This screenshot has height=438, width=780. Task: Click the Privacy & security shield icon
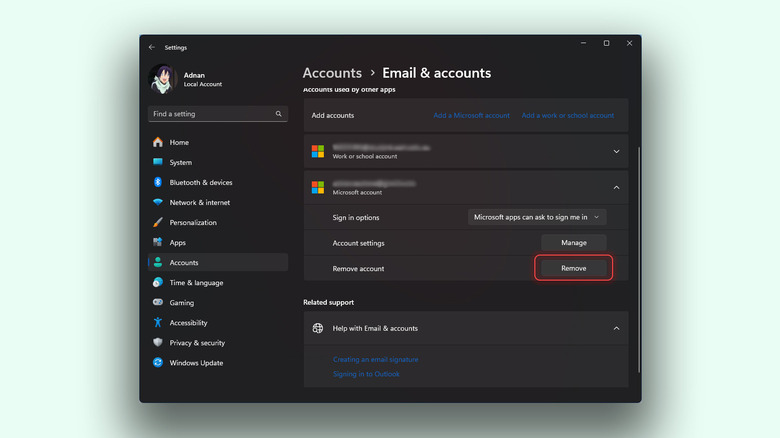coord(158,343)
